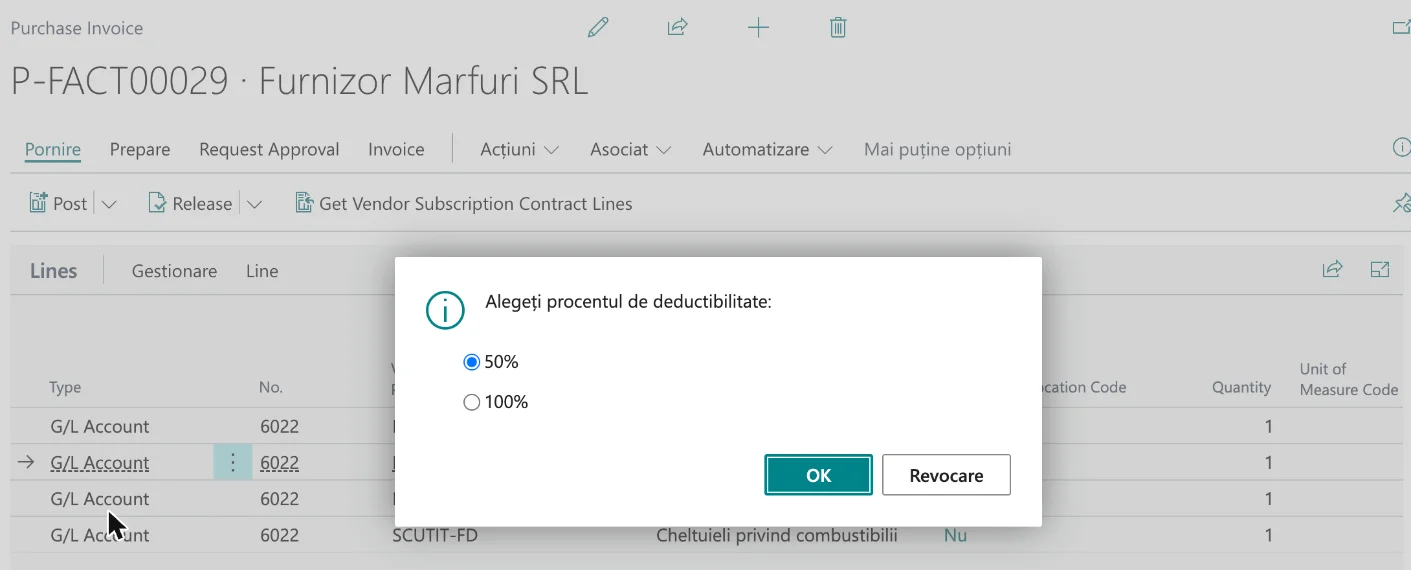Viewport: 1411px width, 570px height.
Task: Confirm the dialog with OK
Action: [x=818, y=475]
